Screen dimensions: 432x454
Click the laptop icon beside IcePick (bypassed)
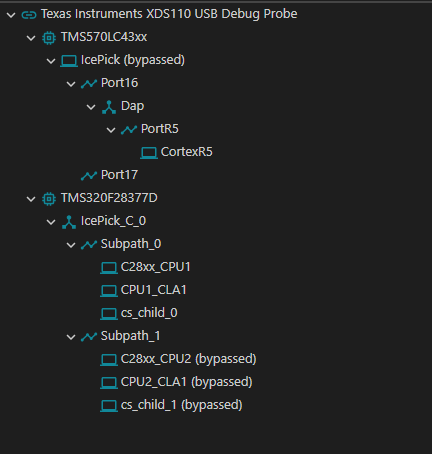tap(69, 61)
